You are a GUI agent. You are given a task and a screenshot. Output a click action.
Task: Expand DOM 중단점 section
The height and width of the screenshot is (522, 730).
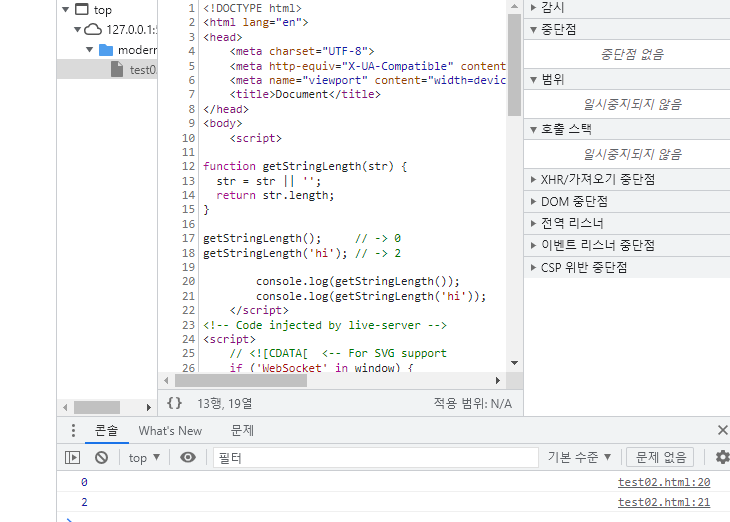point(534,202)
